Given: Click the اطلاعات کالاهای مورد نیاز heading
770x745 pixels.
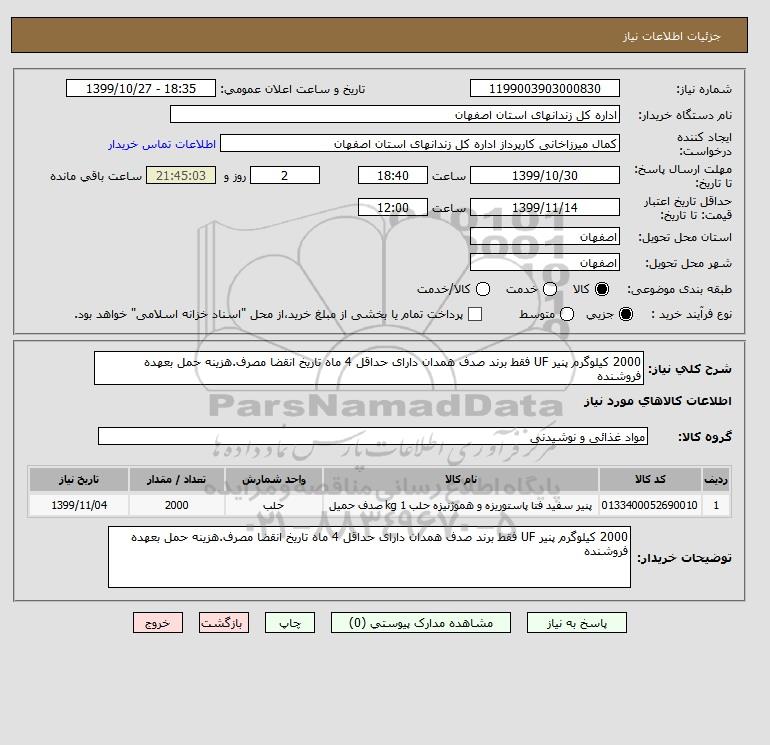Looking at the screenshot, I should click(x=658, y=401).
